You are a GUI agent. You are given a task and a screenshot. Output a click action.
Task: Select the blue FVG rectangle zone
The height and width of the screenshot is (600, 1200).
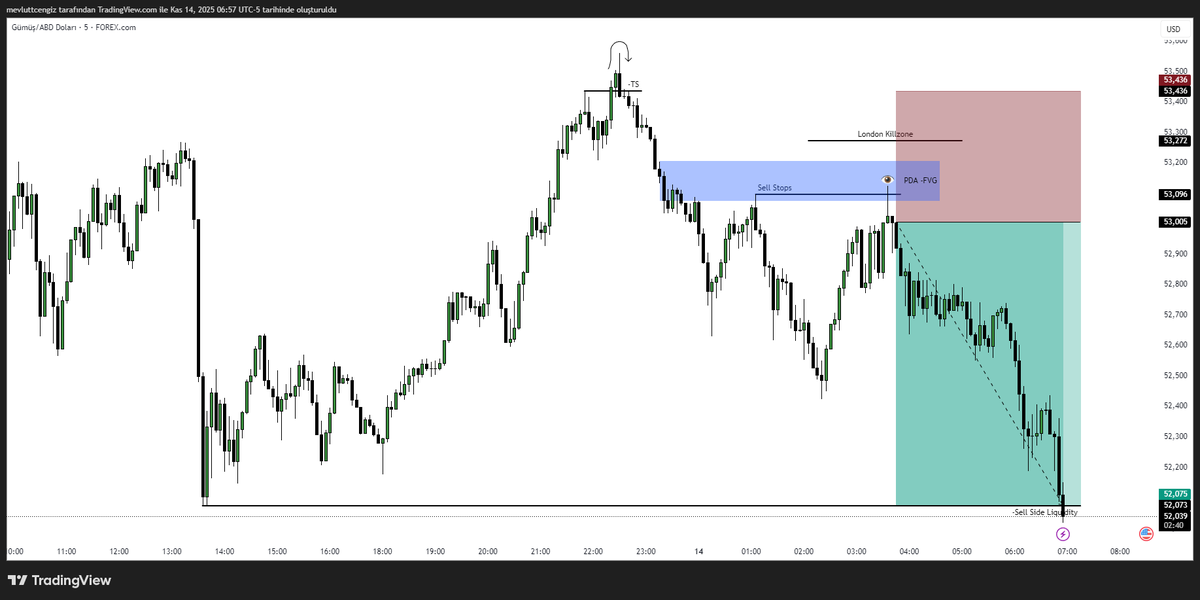799,181
